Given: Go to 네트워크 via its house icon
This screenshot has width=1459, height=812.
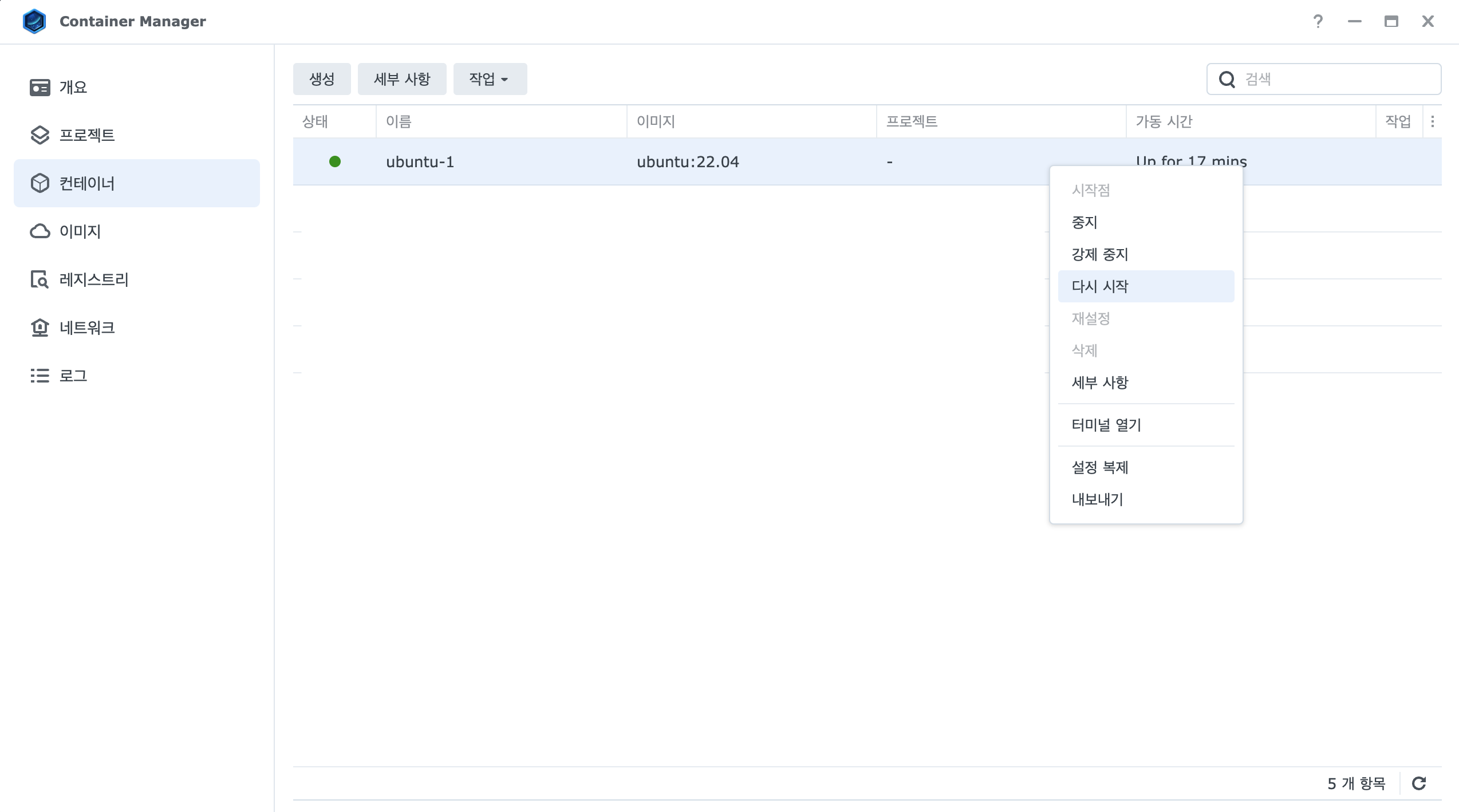Looking at the screenshot, I should [40, 328].
